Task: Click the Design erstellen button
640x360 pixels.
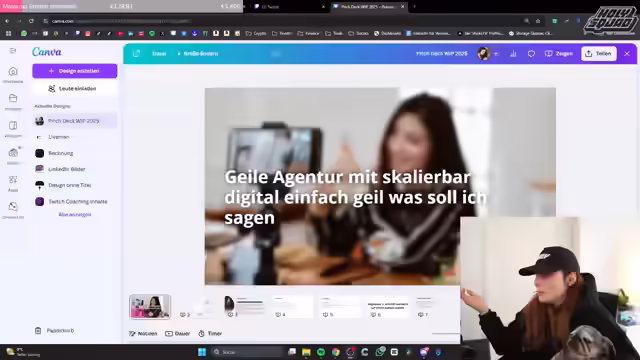Action: [75, 71]
